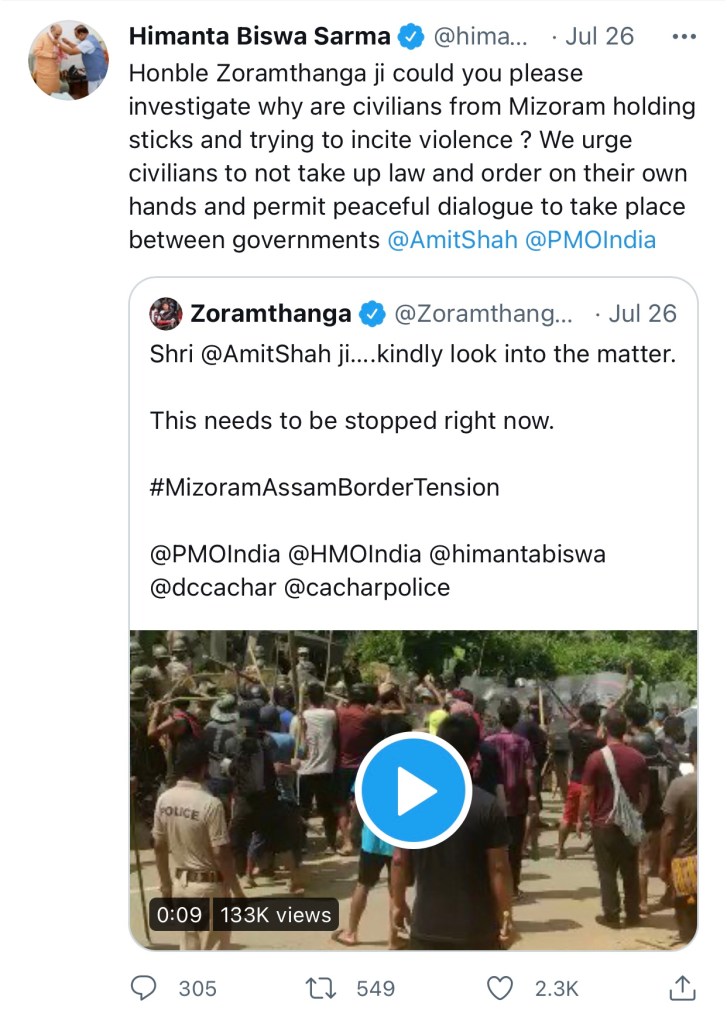The height and width of the screenshot is (1024, 727).
Task: Tap the share upload icon
Action: 682,988
